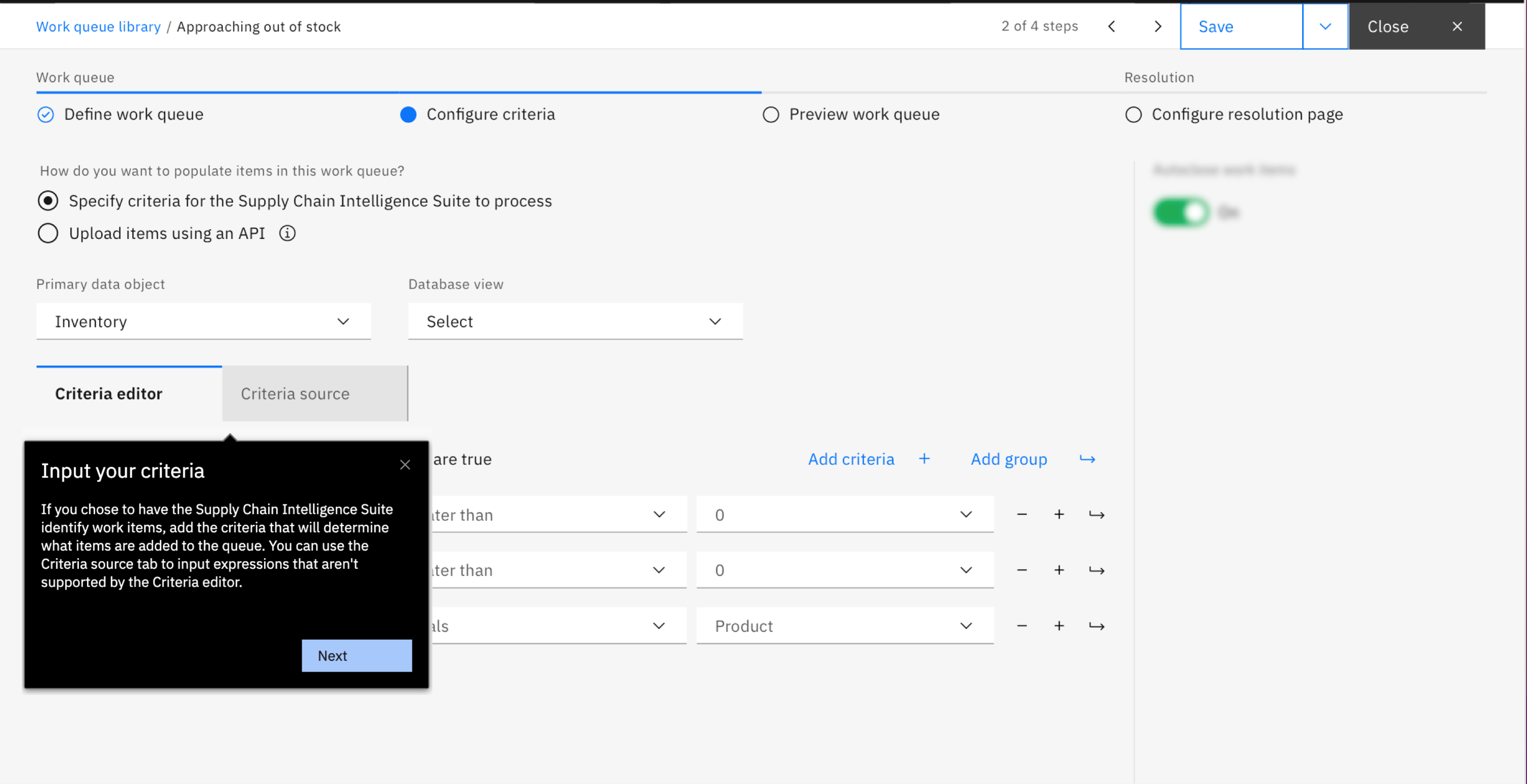
Task: Remove the first criteria row with the minus icon
Action: (x=1022, y=515)
